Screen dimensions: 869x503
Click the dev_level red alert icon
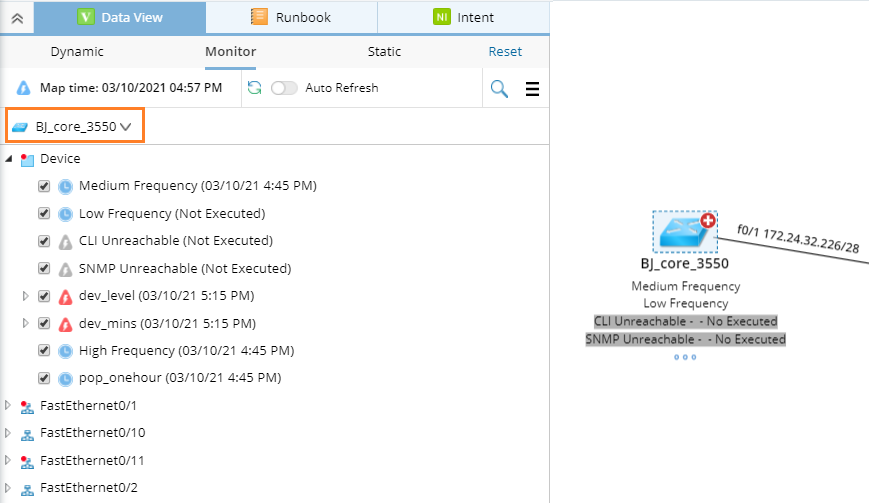[x=66, y=296]
